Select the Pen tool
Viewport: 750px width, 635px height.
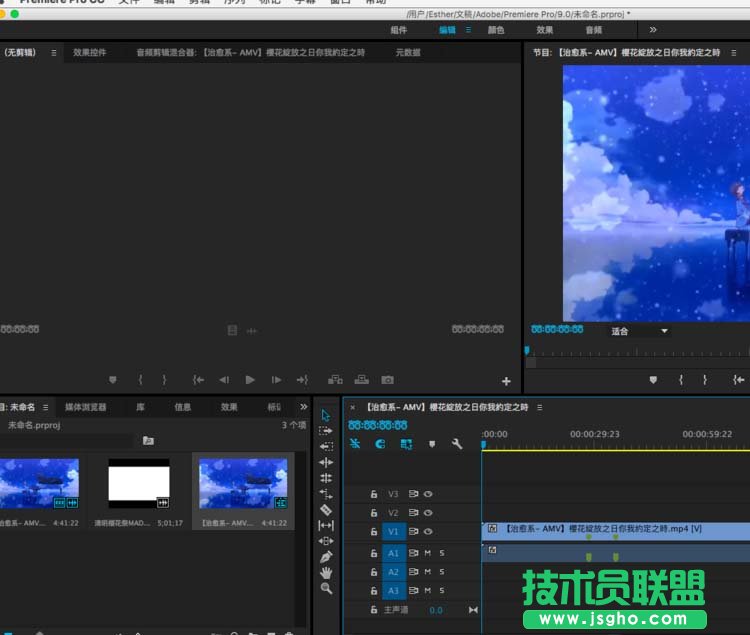point(326,557)
